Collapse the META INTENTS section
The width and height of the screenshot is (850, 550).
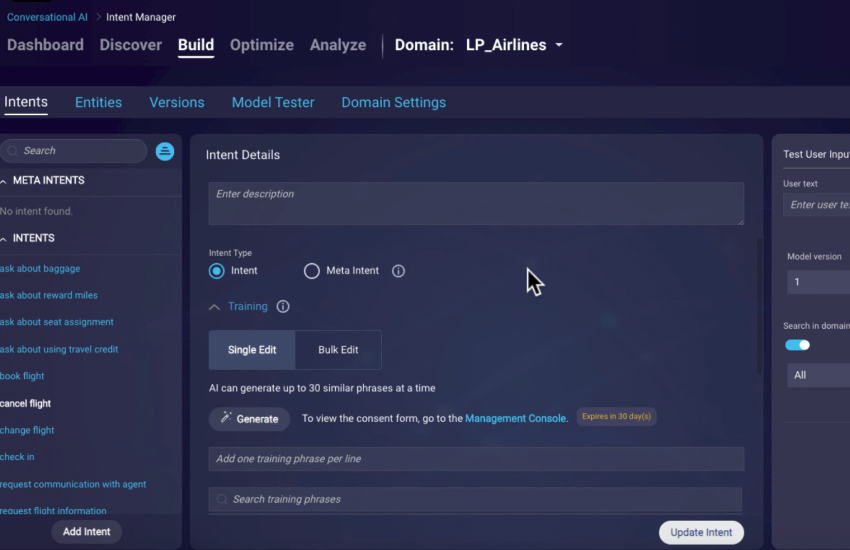point(4,182)
